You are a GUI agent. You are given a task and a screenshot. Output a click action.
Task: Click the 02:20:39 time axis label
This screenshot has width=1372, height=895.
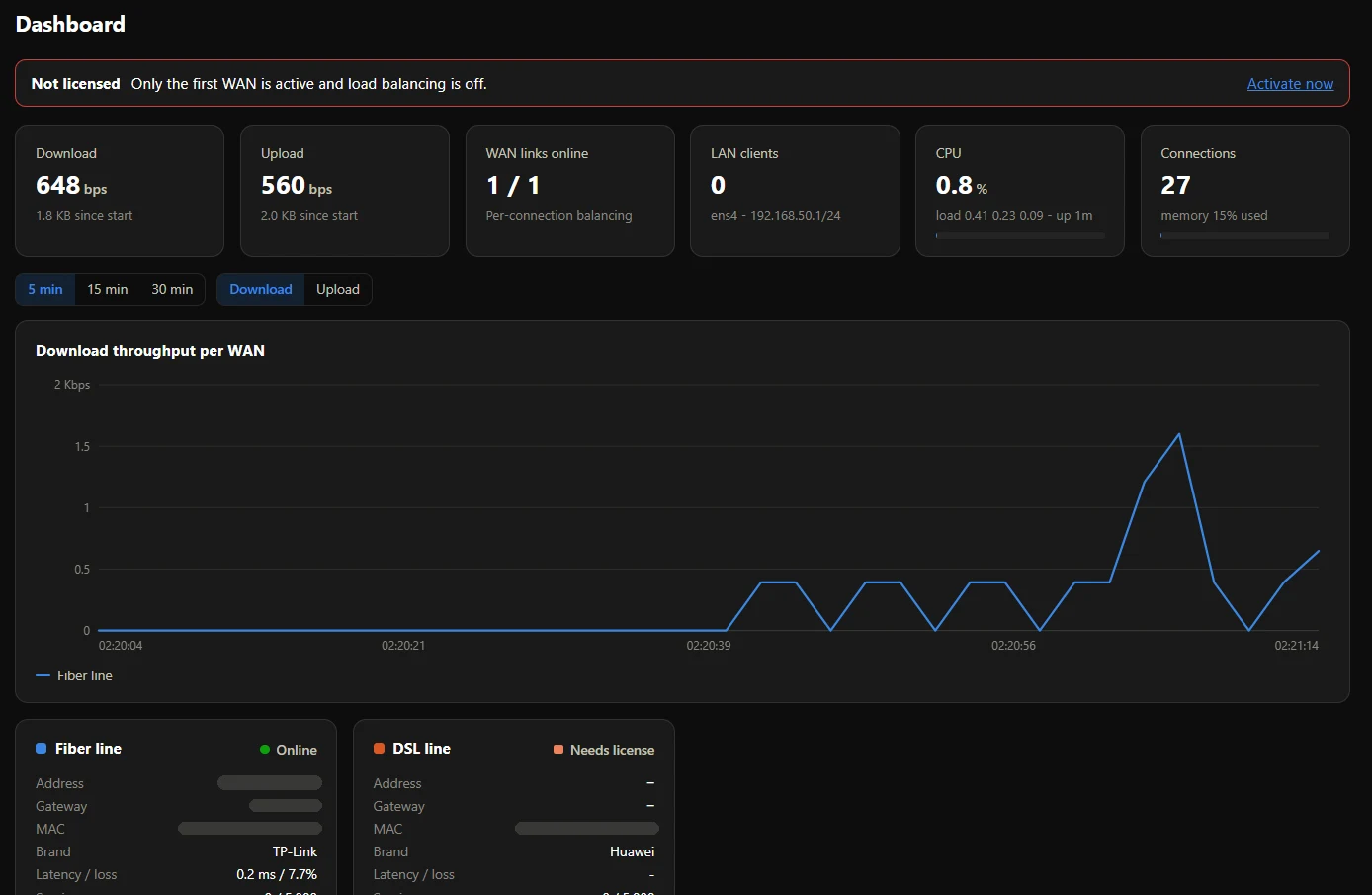point(709,645)
